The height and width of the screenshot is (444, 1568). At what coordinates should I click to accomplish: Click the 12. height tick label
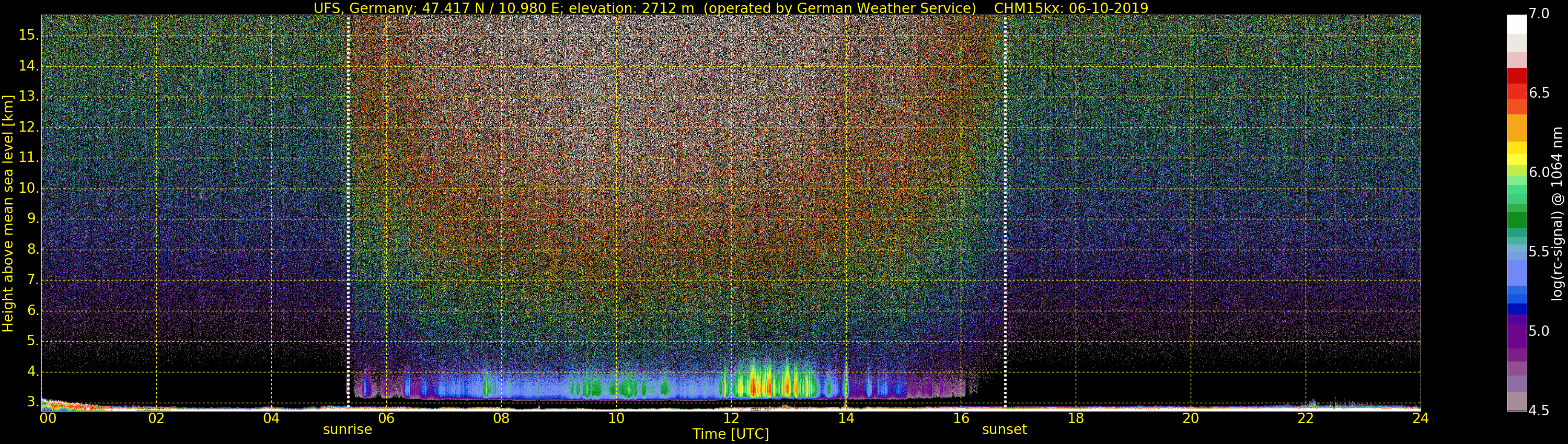(29, 127)
